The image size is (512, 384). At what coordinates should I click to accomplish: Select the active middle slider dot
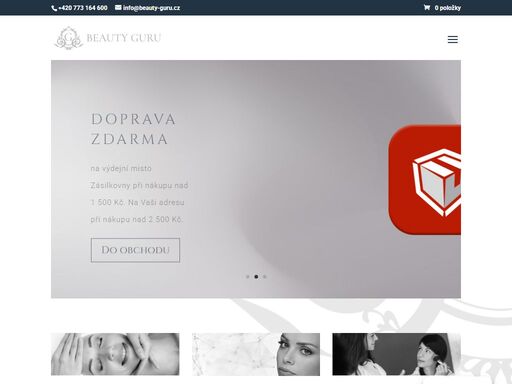click(256, 277)
